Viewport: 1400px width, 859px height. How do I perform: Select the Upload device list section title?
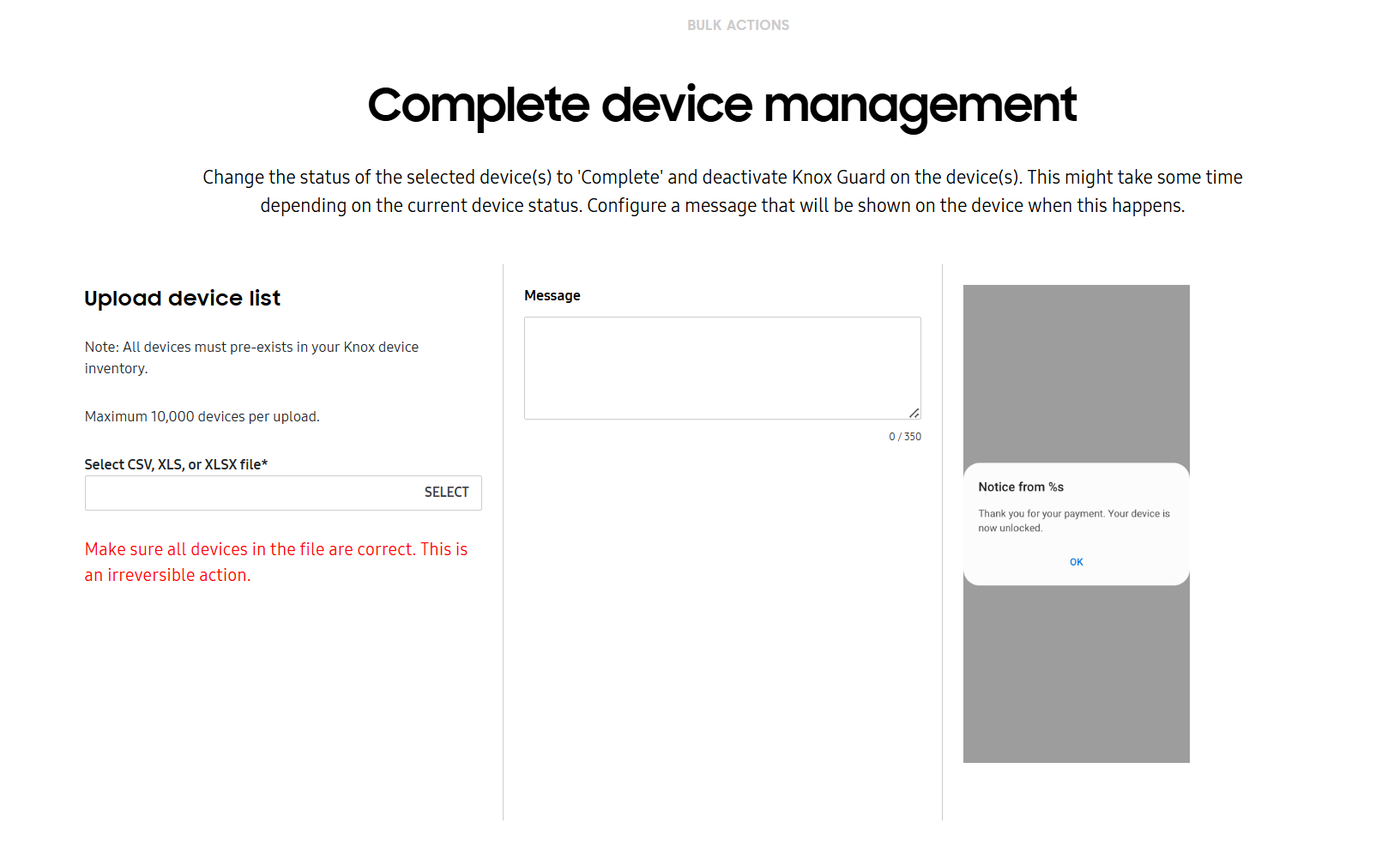coord(182,298)
